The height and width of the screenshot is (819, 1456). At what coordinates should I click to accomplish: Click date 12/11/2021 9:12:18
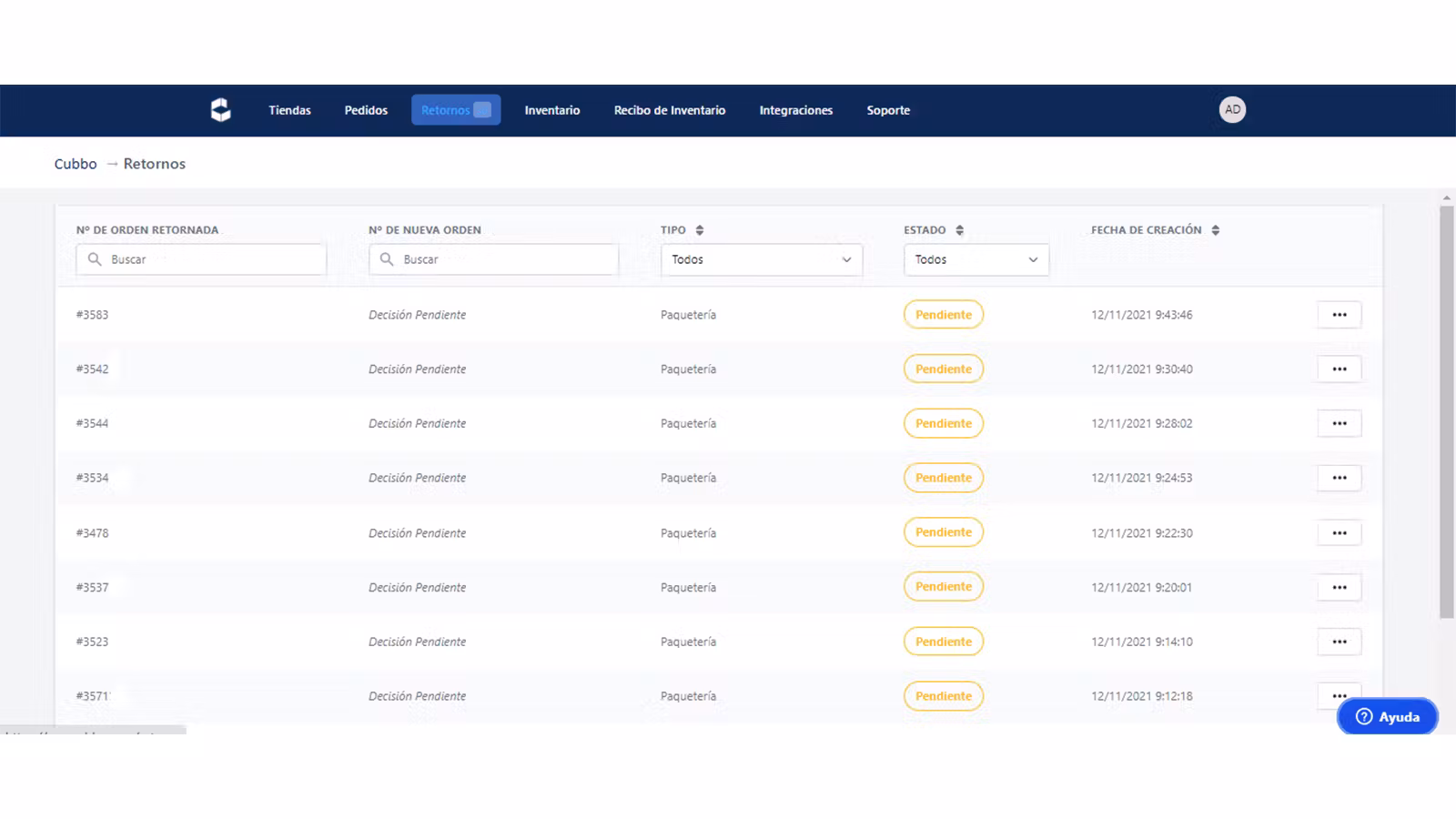[x=1142, y=696]
